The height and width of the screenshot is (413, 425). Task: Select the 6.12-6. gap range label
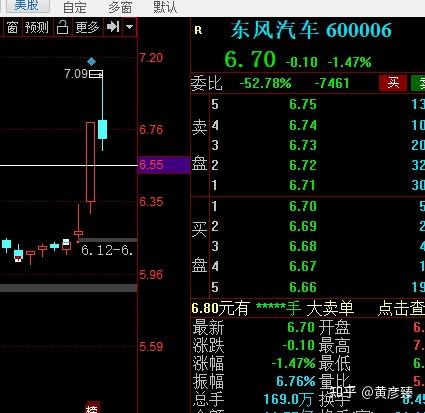click(x=107, y=250)
